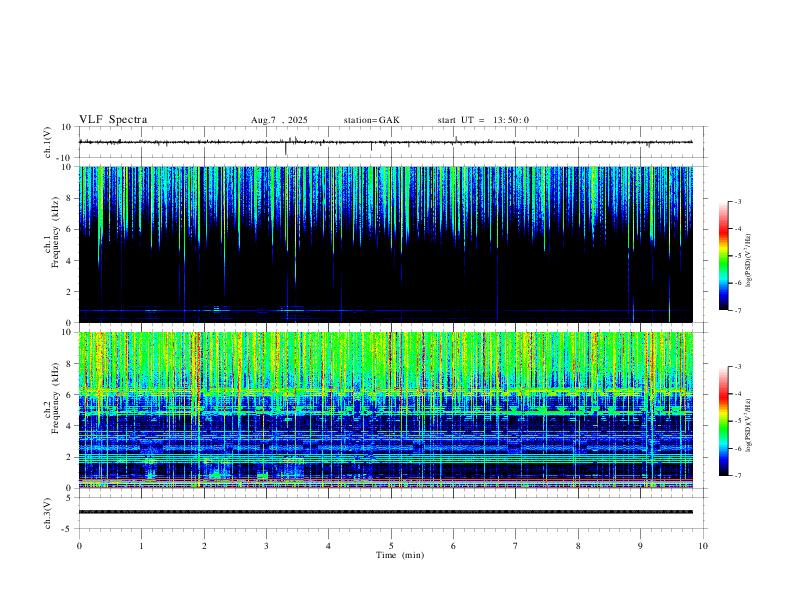Click time tick label '0' on x-axis

click(79, 546)
